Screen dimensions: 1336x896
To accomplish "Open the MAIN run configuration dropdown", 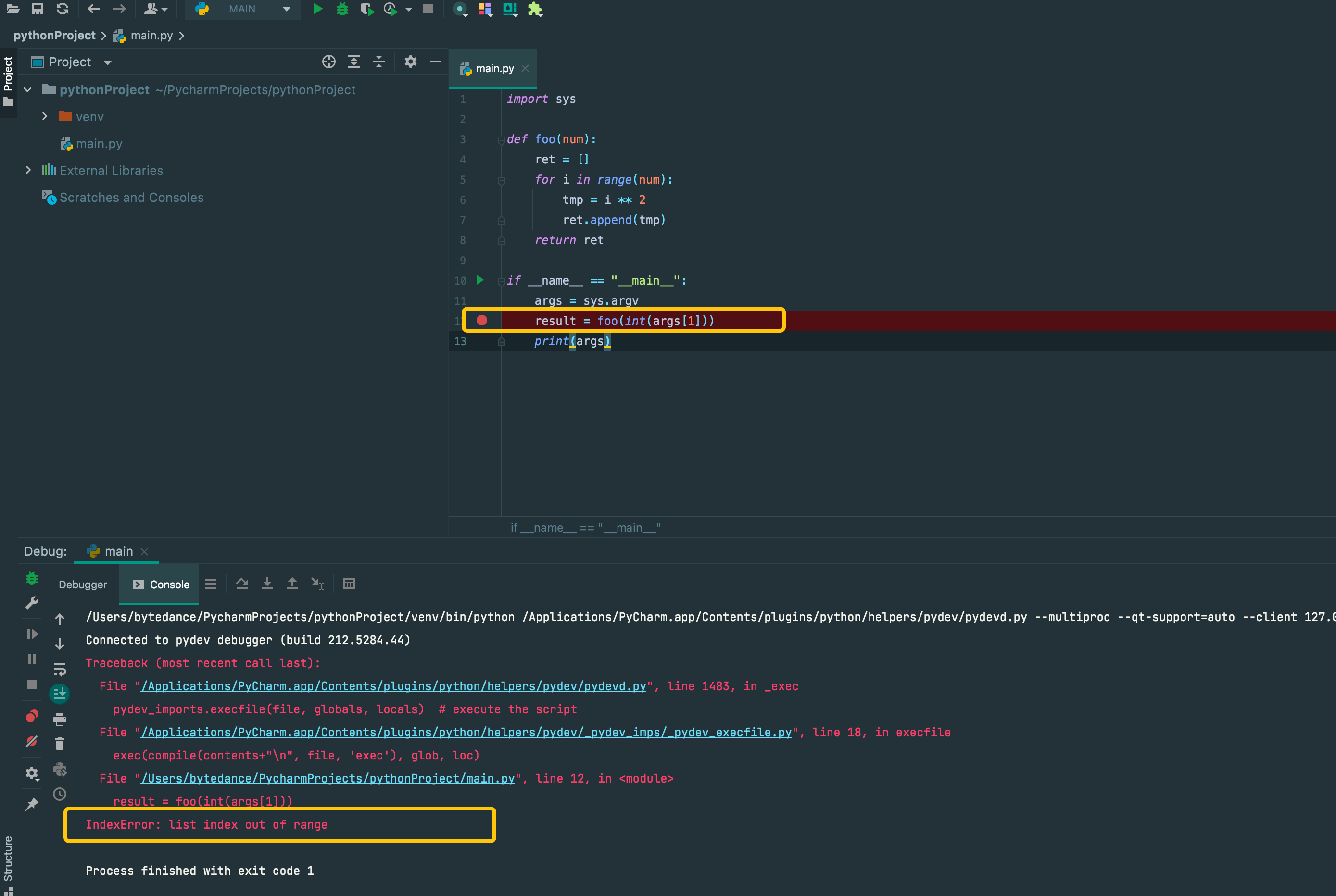I will pyautogui.click(x=243, y=9).
